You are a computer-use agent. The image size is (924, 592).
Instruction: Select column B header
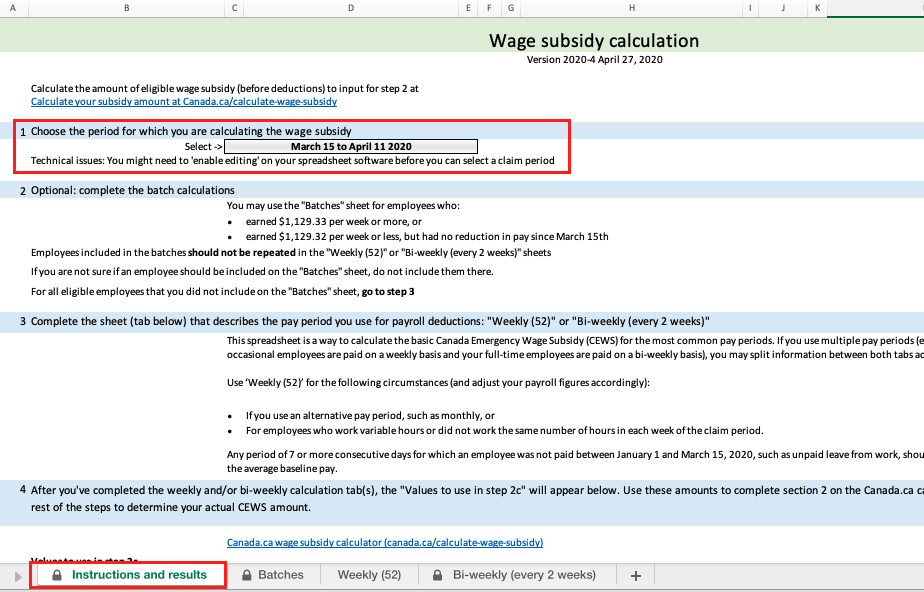(x=126, y=8)
